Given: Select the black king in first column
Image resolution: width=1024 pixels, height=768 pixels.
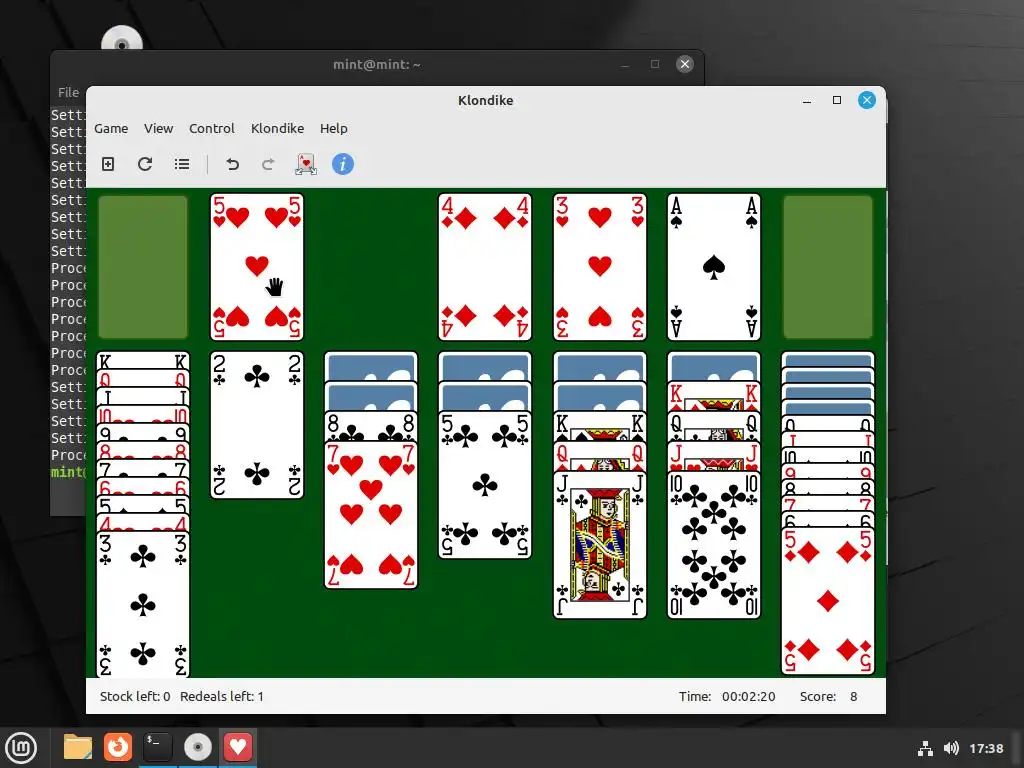Looking at the screenshot, I should (143, 360).
